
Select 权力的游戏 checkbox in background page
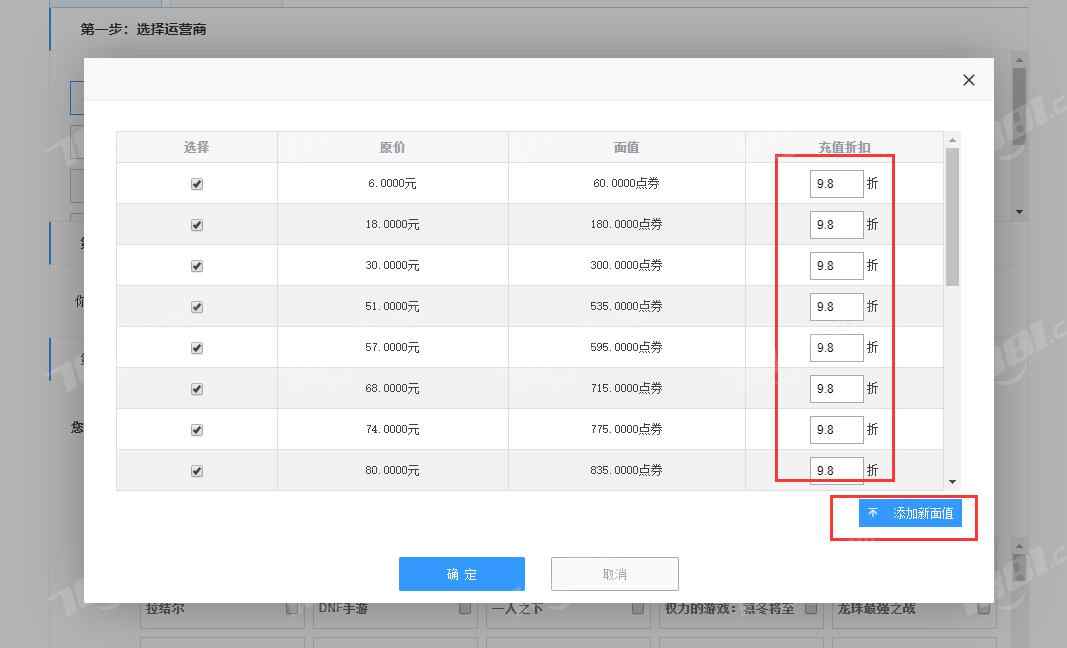tap(810, 608)
